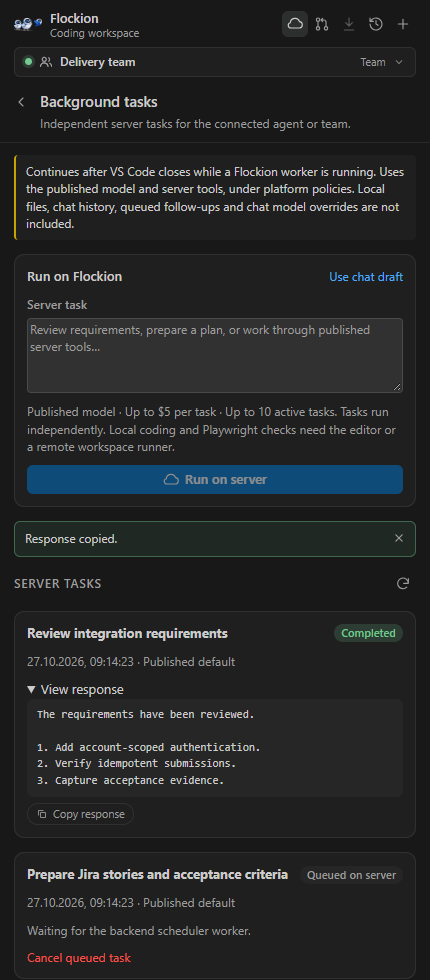430x980 pixels.
Task: Open the pull request branch icon
Action: pos(322,24)
